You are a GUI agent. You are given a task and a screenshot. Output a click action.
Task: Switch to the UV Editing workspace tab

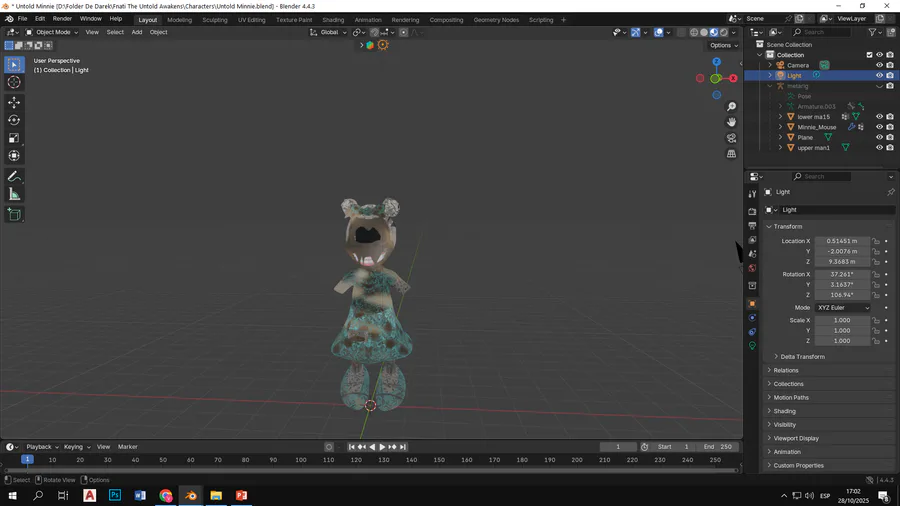pyautogui.click(x=251, y=20)
